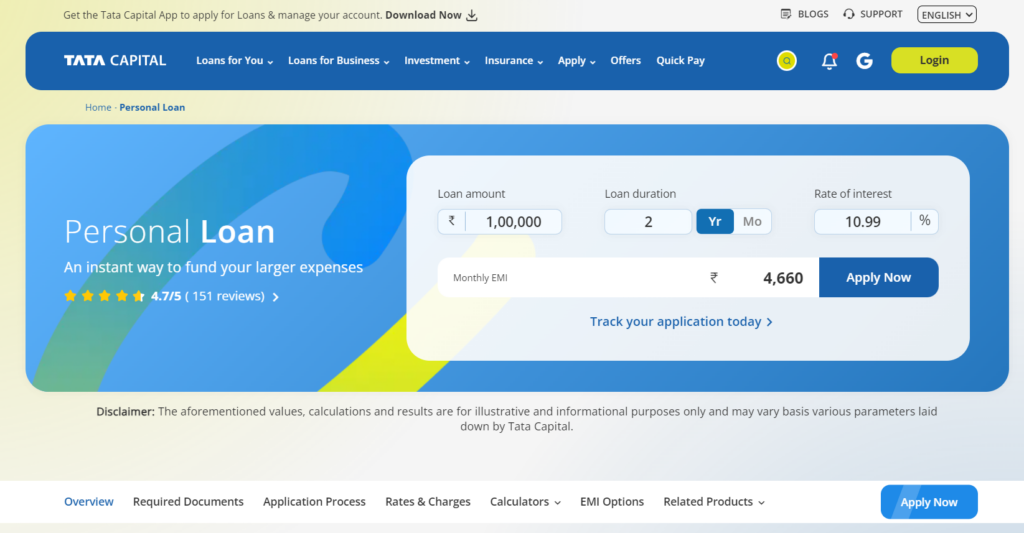1024x533 pixels.
Task: Click the SUPPORT link text
Action: (881, 14)
